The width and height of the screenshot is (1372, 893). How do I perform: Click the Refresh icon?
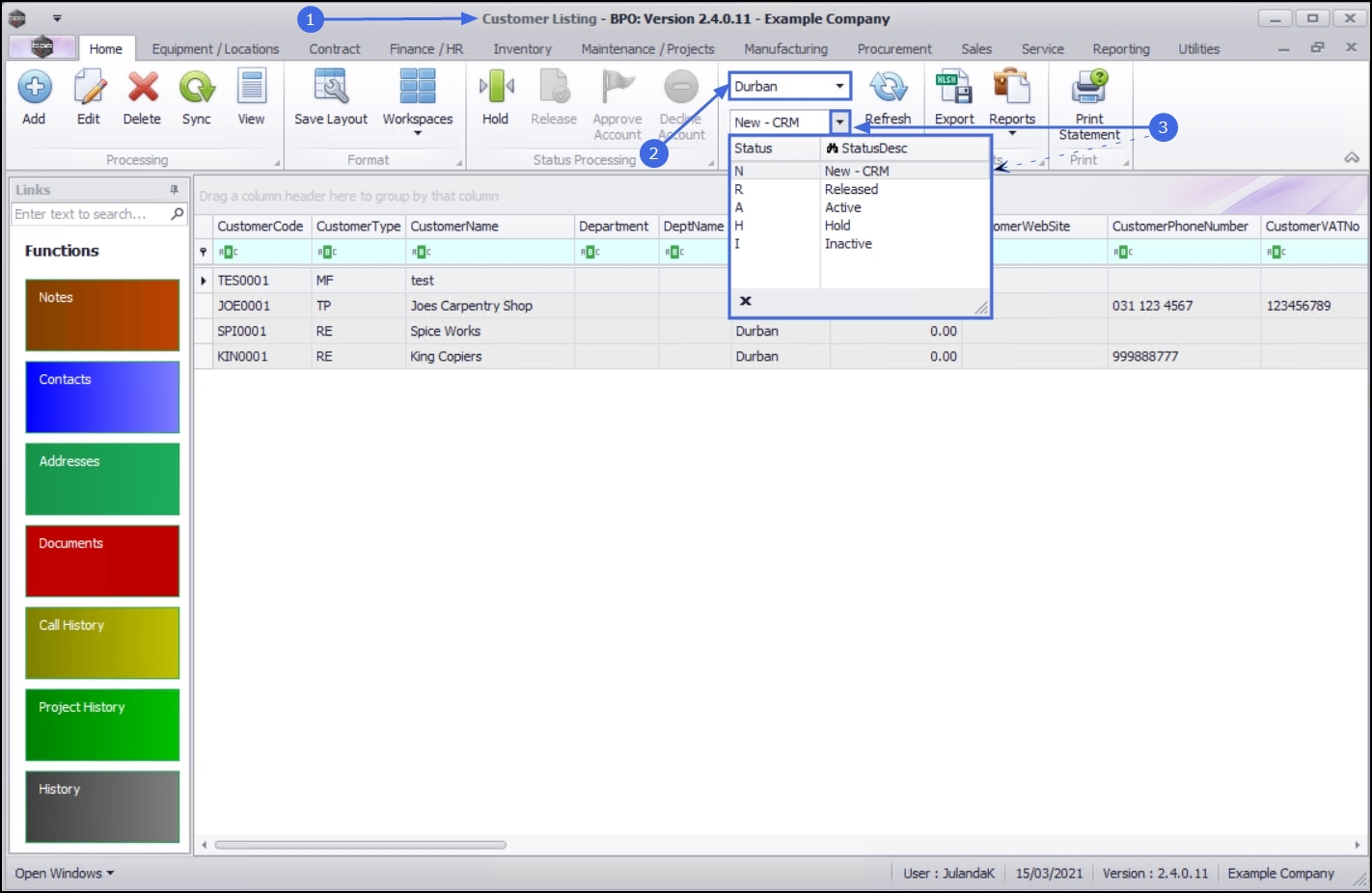[888, 88]
